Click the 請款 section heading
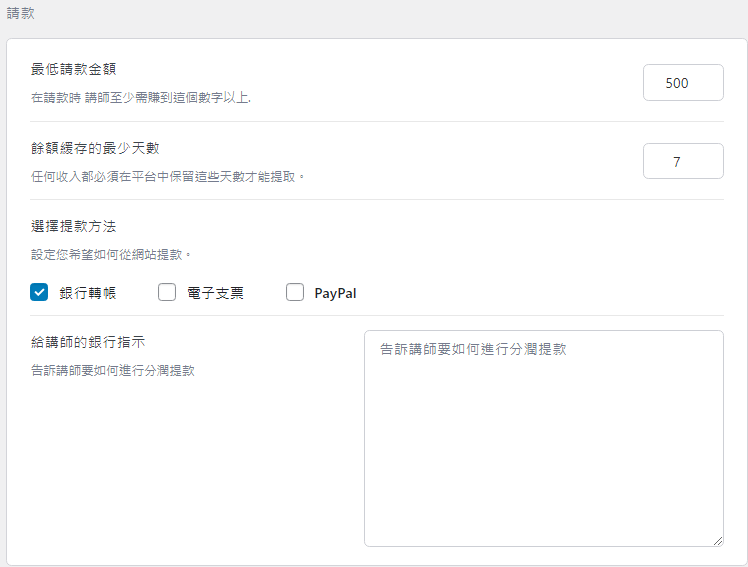Viewport: 748px width, 567px height. coord(21,13)
